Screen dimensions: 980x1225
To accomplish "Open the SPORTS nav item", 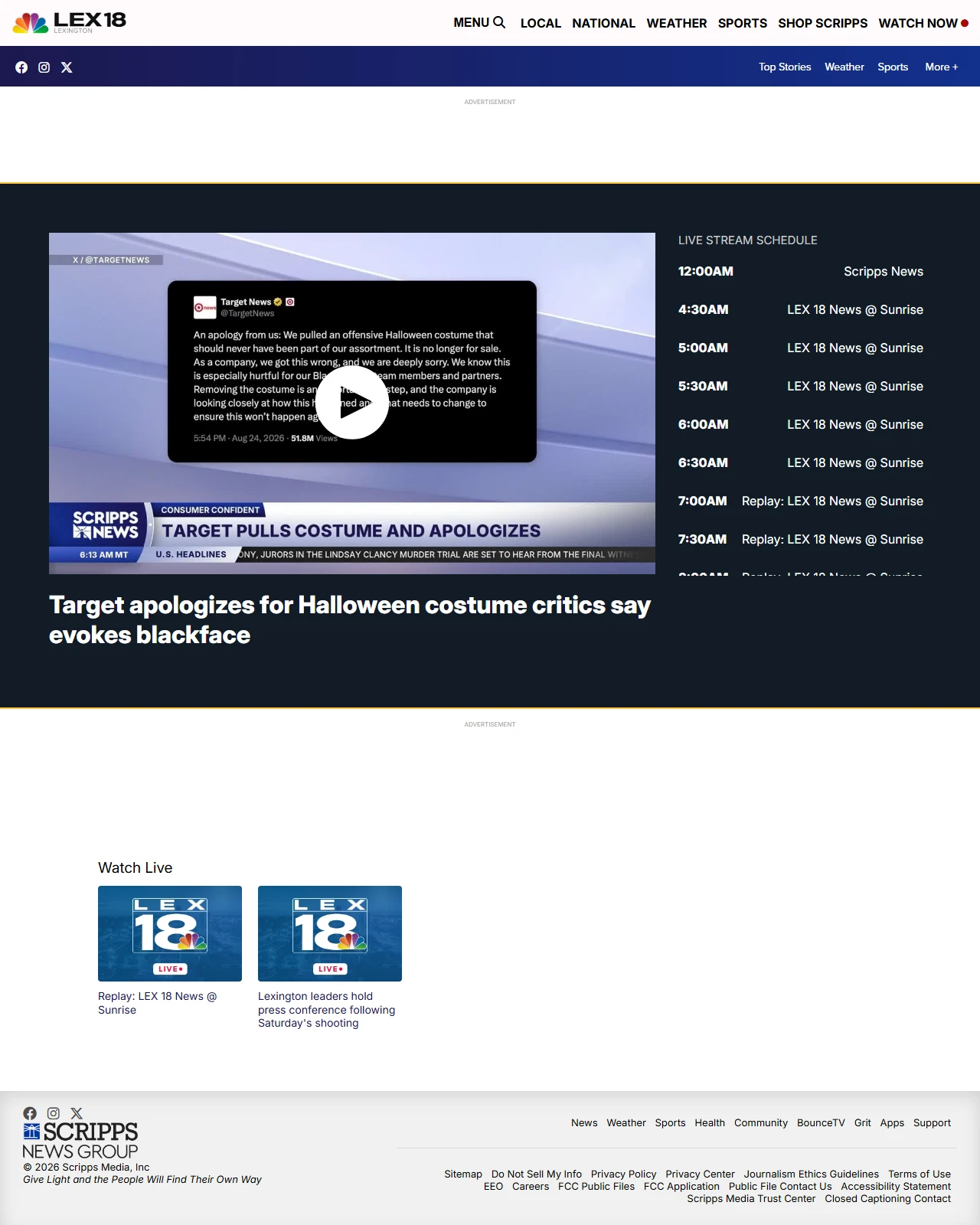I will click(743, 23).
